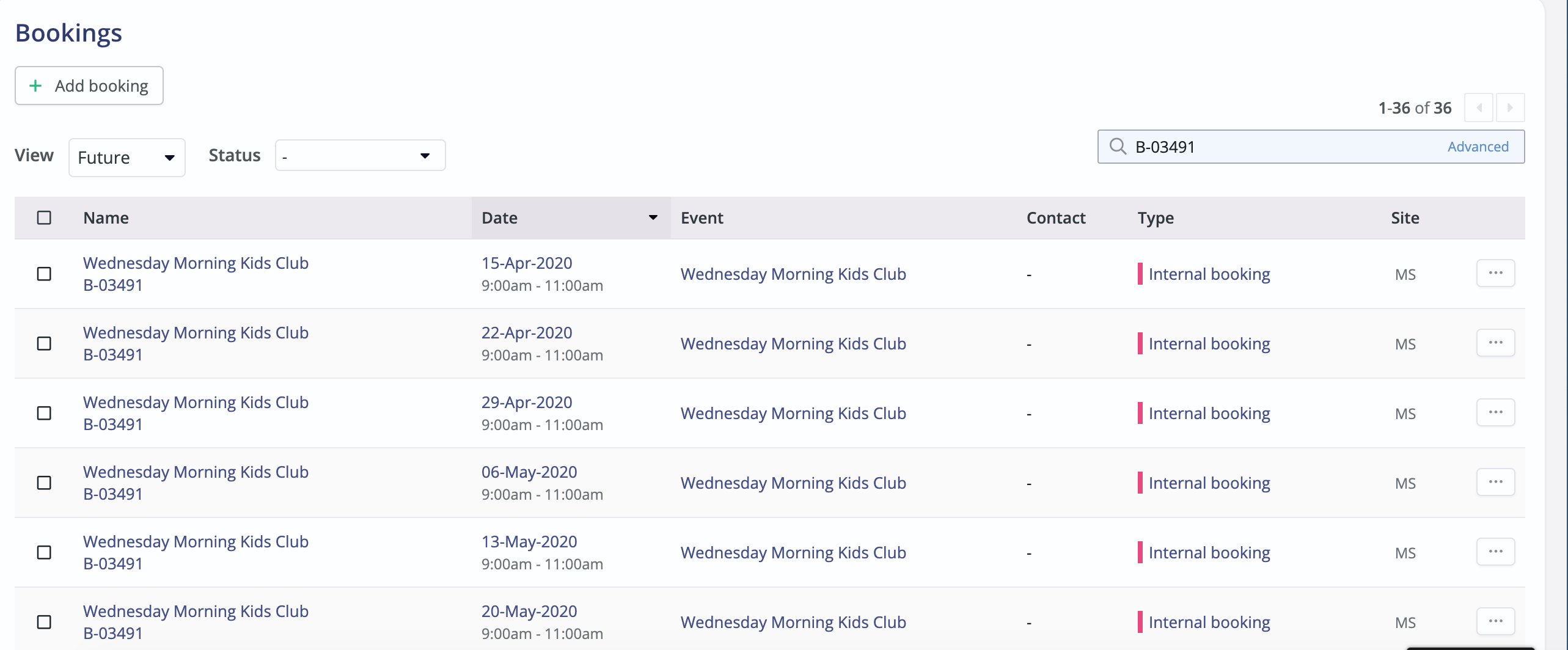Screen dimensions: 1568x650
Task: Go to previous page of bookings
Action: [1479, 108]
